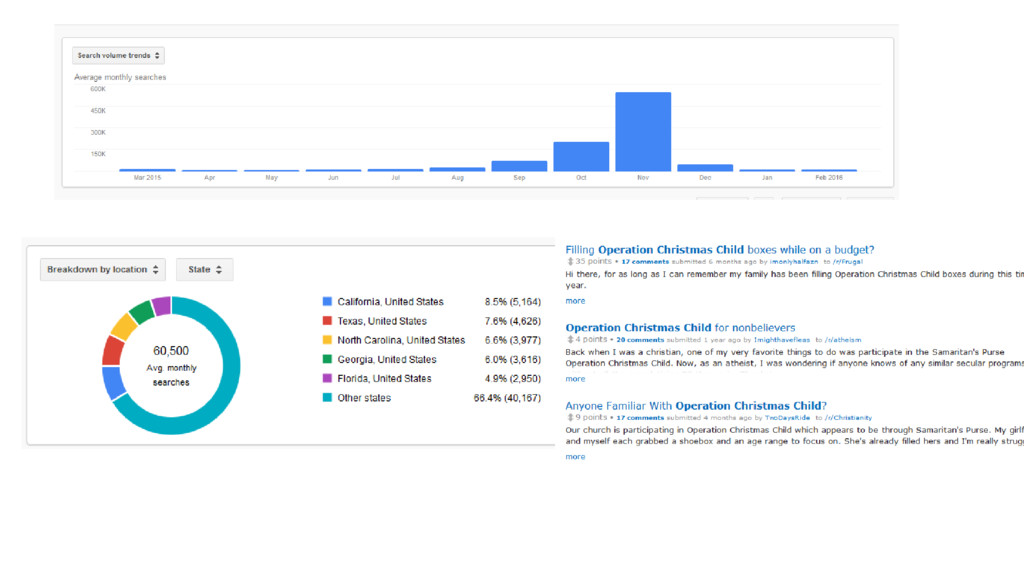
Task: Click the 'Florida, United States' label
Action: (x=384, y=378)
